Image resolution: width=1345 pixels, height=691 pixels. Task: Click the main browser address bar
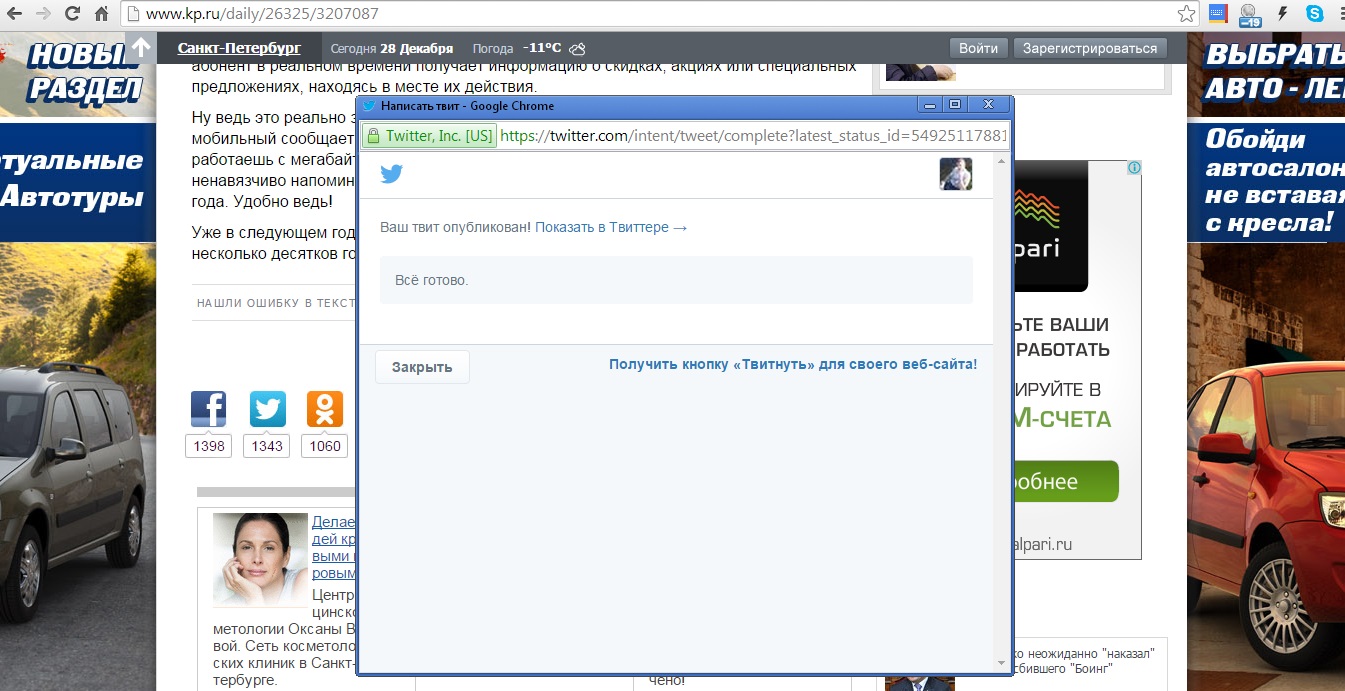point(660,14)
